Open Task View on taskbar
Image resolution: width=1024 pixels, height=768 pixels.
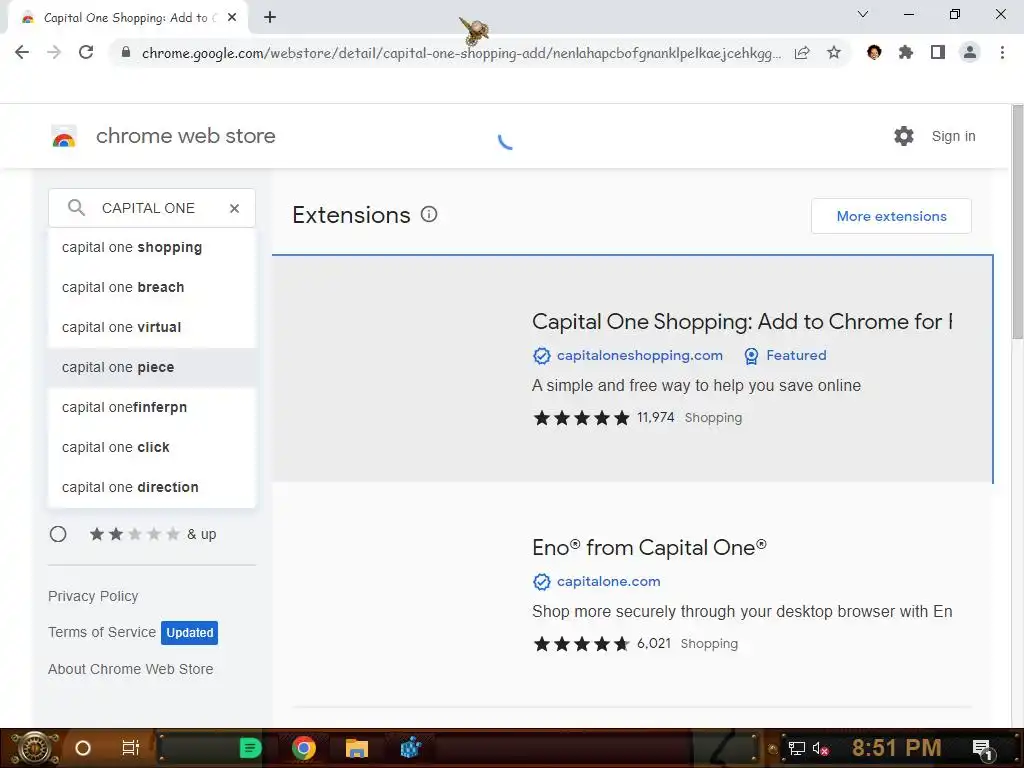click(x=131, y=748)
